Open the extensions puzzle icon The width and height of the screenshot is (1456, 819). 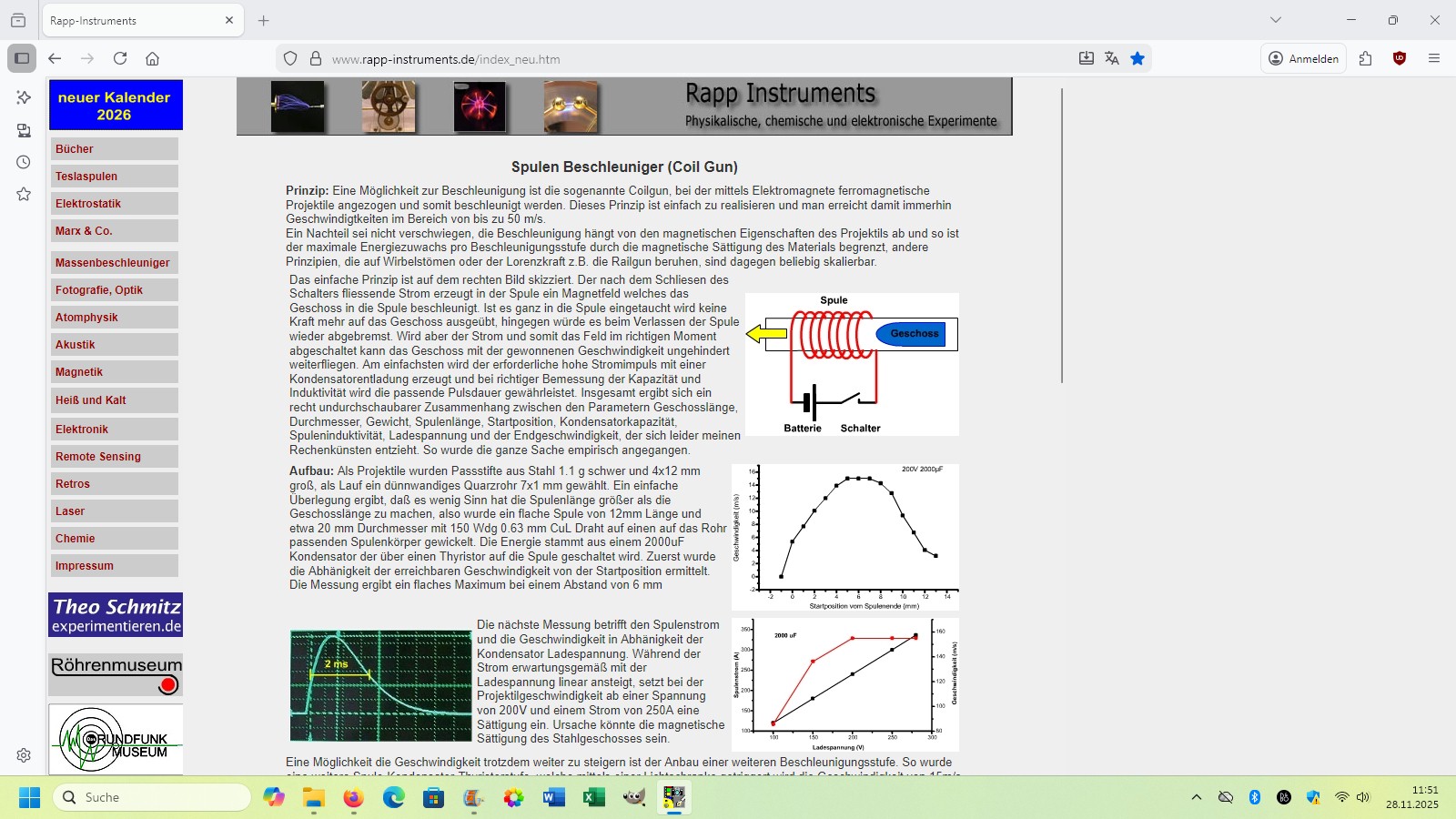[1365, 58]
